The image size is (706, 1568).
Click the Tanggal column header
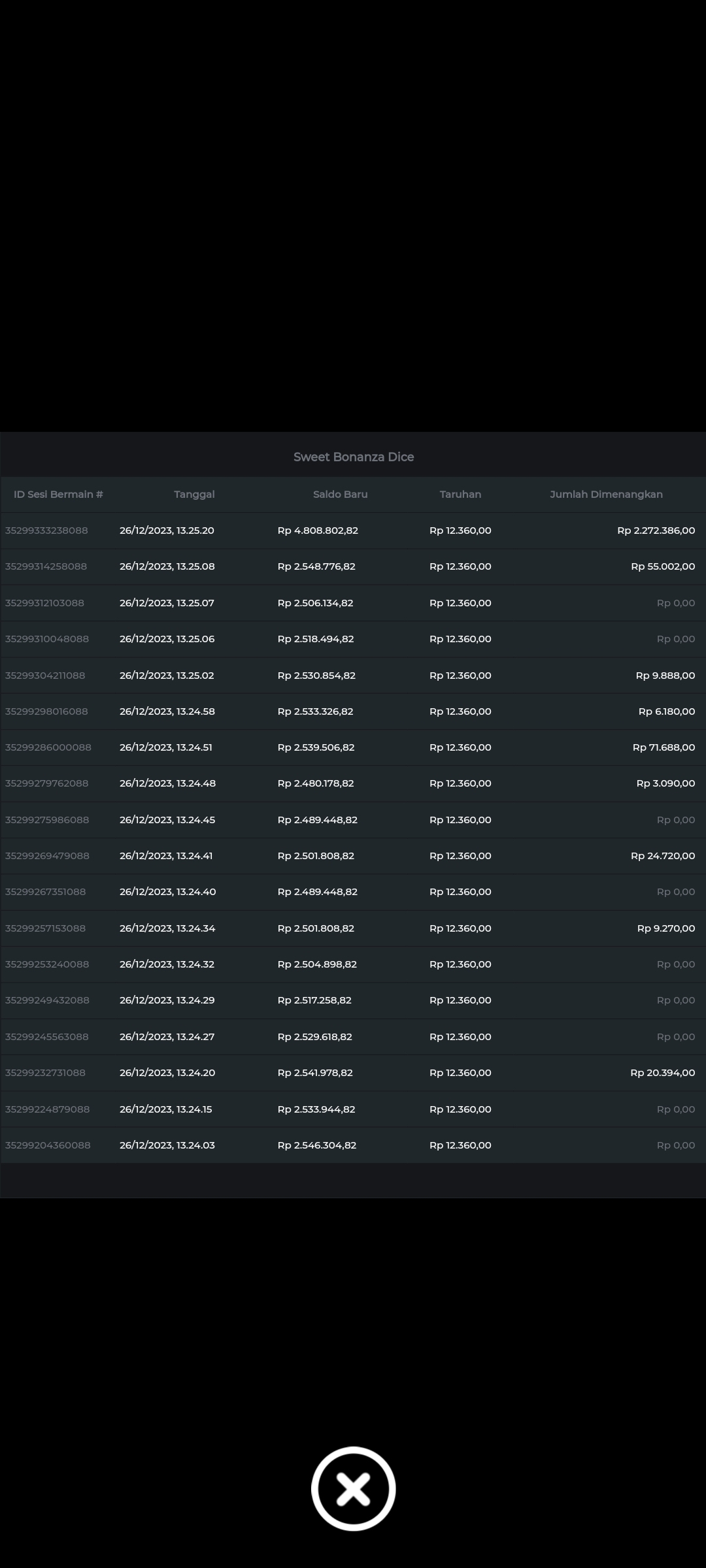(194, 495)
